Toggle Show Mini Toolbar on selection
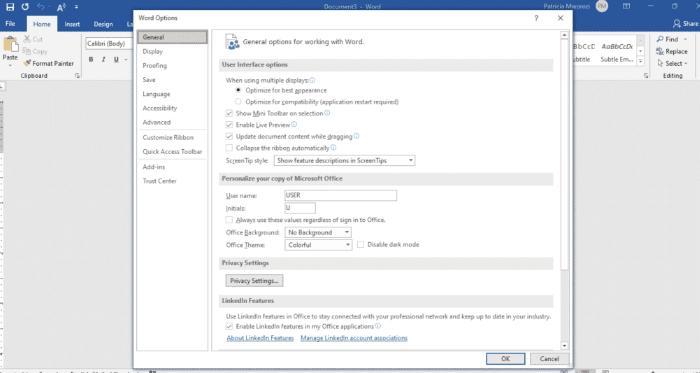This screenshot has width=700, height=373. 229,113
